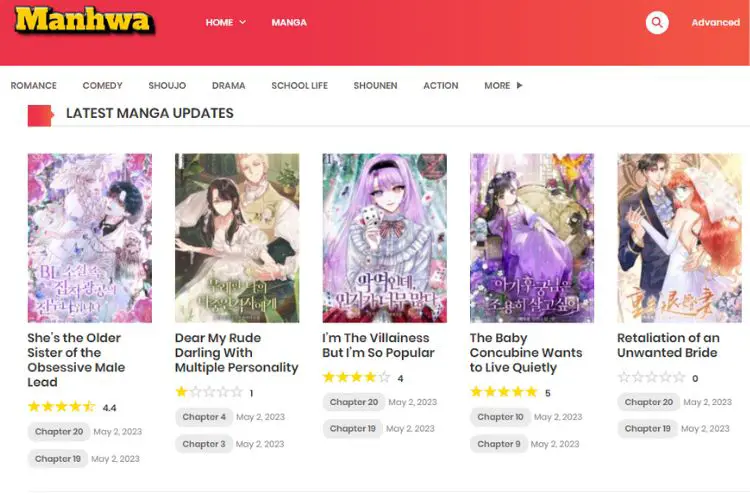Open Chapter 4 of Dear My Rude Darling
Screen dimensions: 750x499
[204, 417]
